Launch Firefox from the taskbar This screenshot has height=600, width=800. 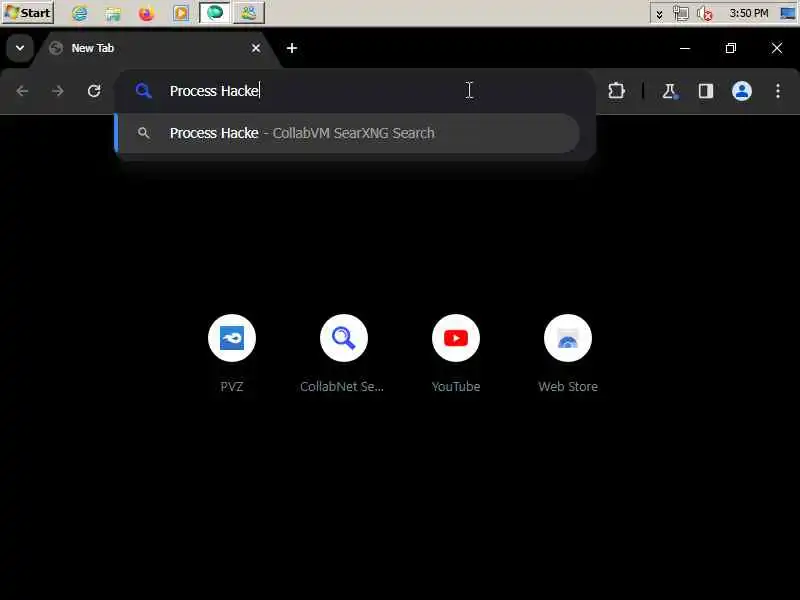tap(146, 13)
